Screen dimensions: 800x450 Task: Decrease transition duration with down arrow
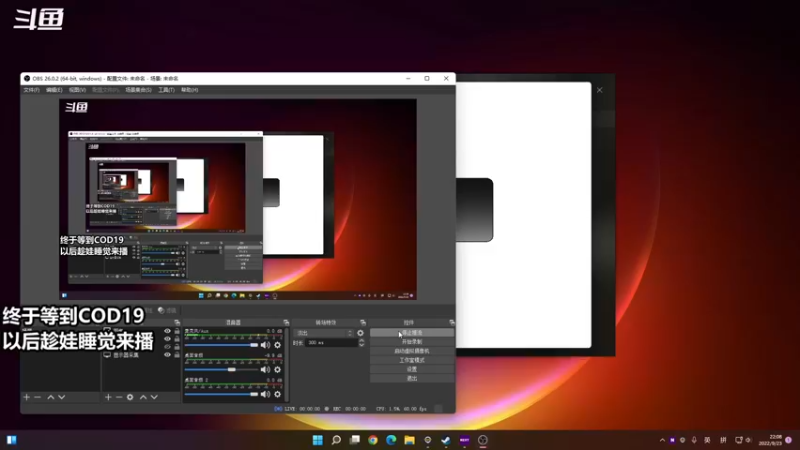(362, 345)
